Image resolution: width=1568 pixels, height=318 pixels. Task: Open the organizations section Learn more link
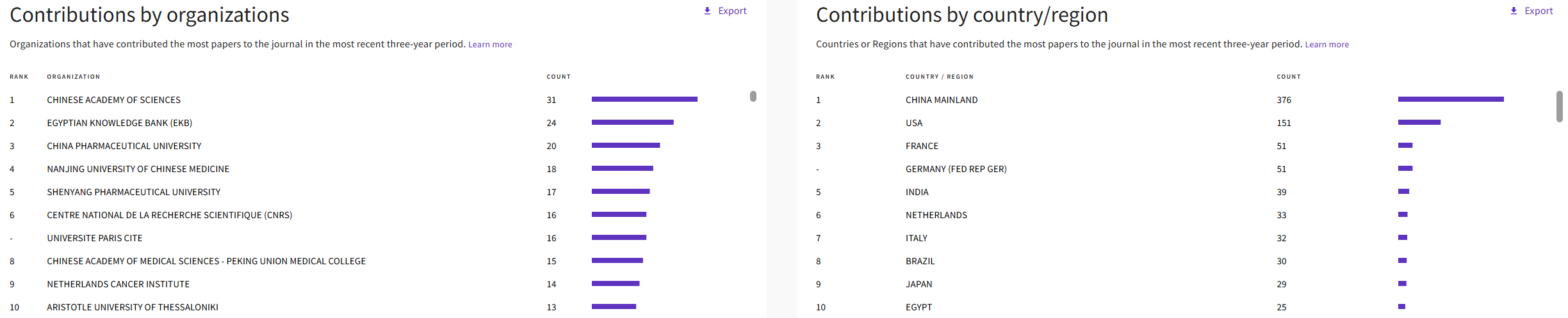coord(490,45)
